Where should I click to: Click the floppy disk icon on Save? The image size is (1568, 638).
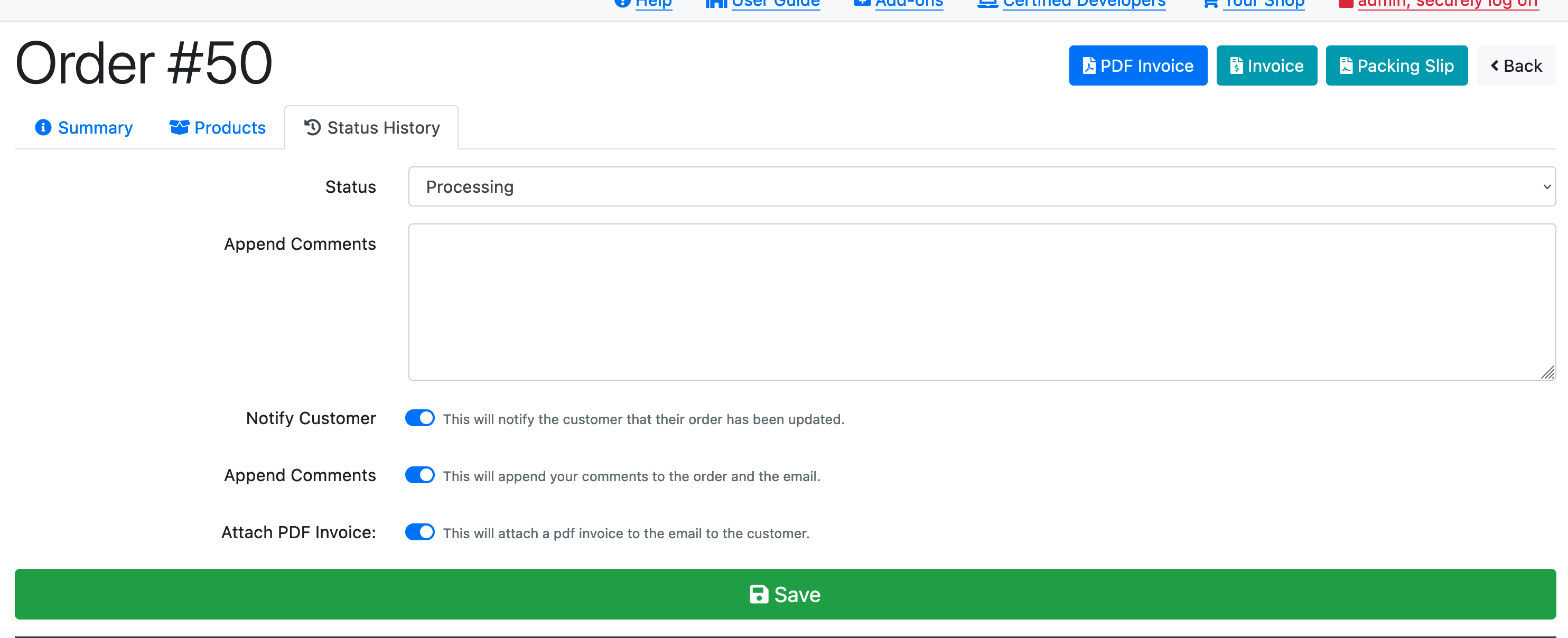[759, 594]
